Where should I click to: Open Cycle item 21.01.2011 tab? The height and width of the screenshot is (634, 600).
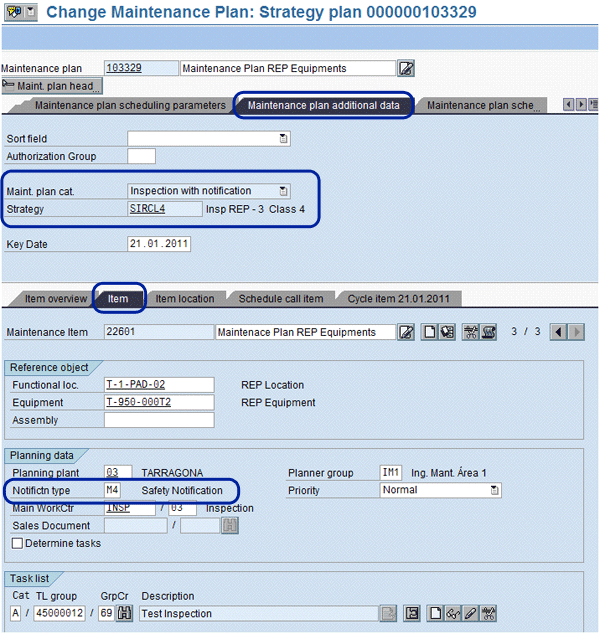tap(399, 299)
